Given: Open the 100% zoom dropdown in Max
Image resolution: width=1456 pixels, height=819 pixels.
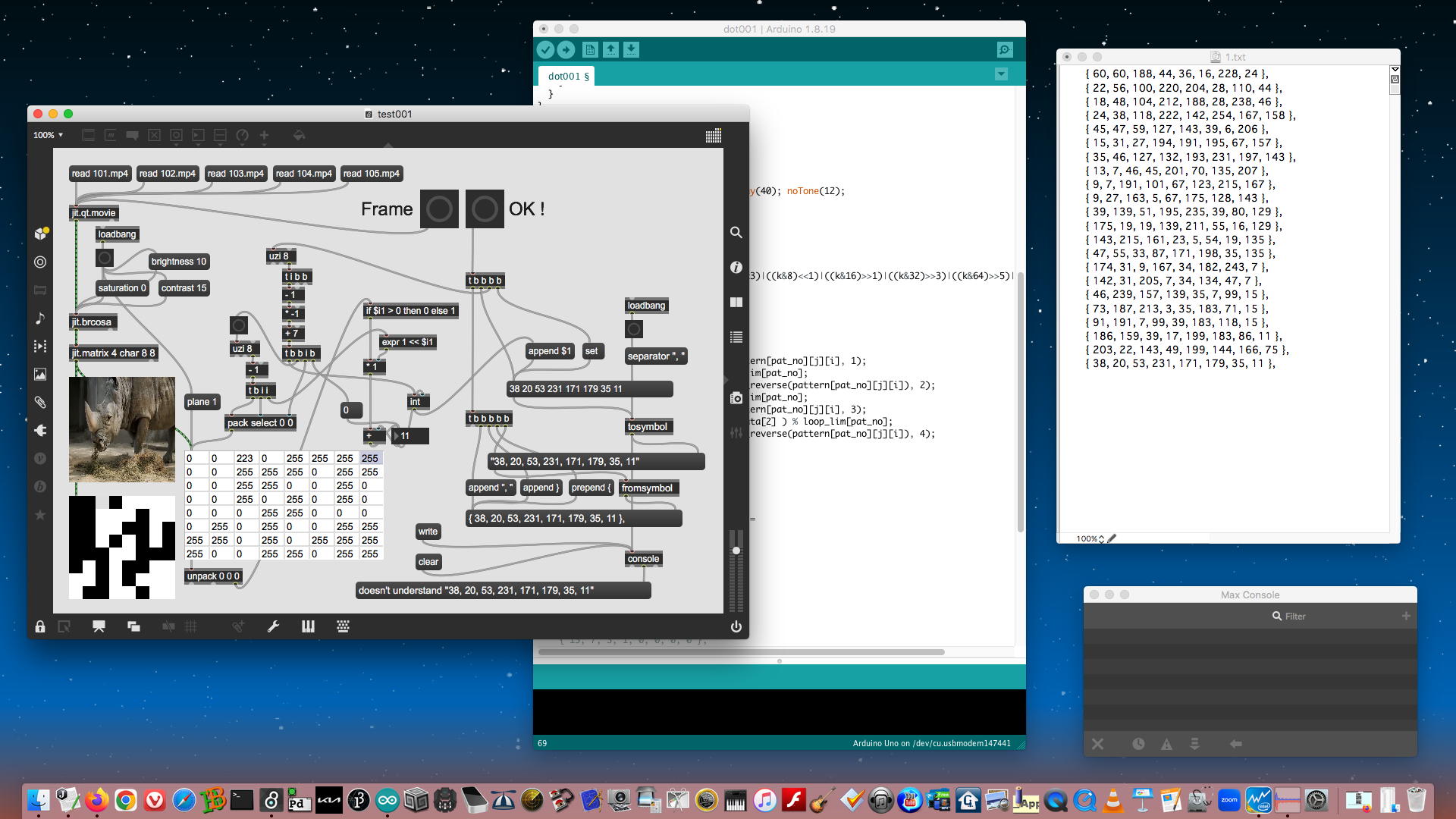Looking at the screenshot, I should click(x=48, y=135).
